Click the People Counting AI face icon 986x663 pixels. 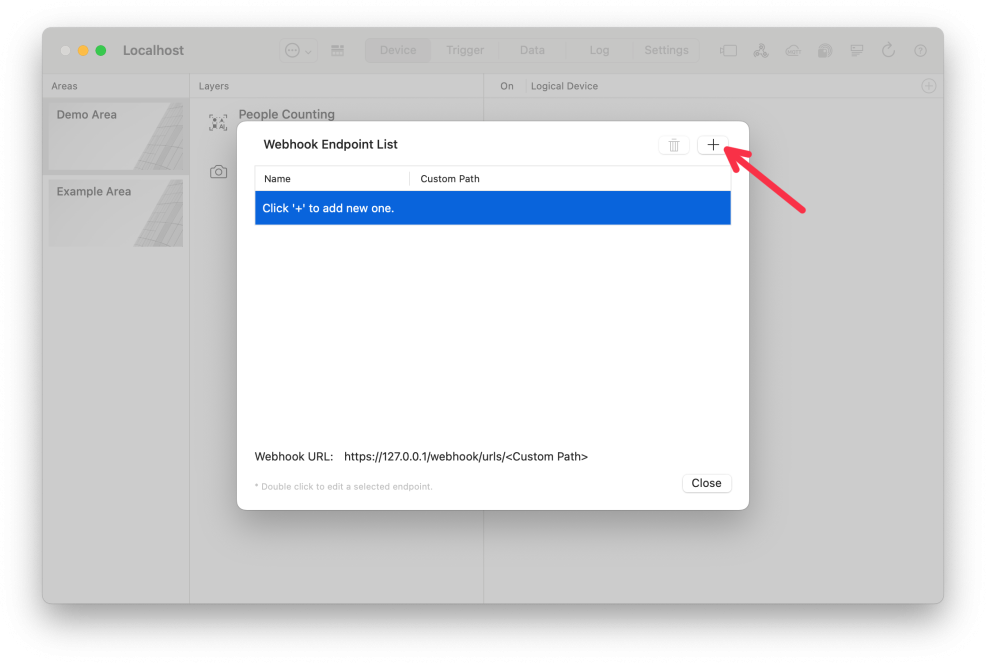click(218, 122)
